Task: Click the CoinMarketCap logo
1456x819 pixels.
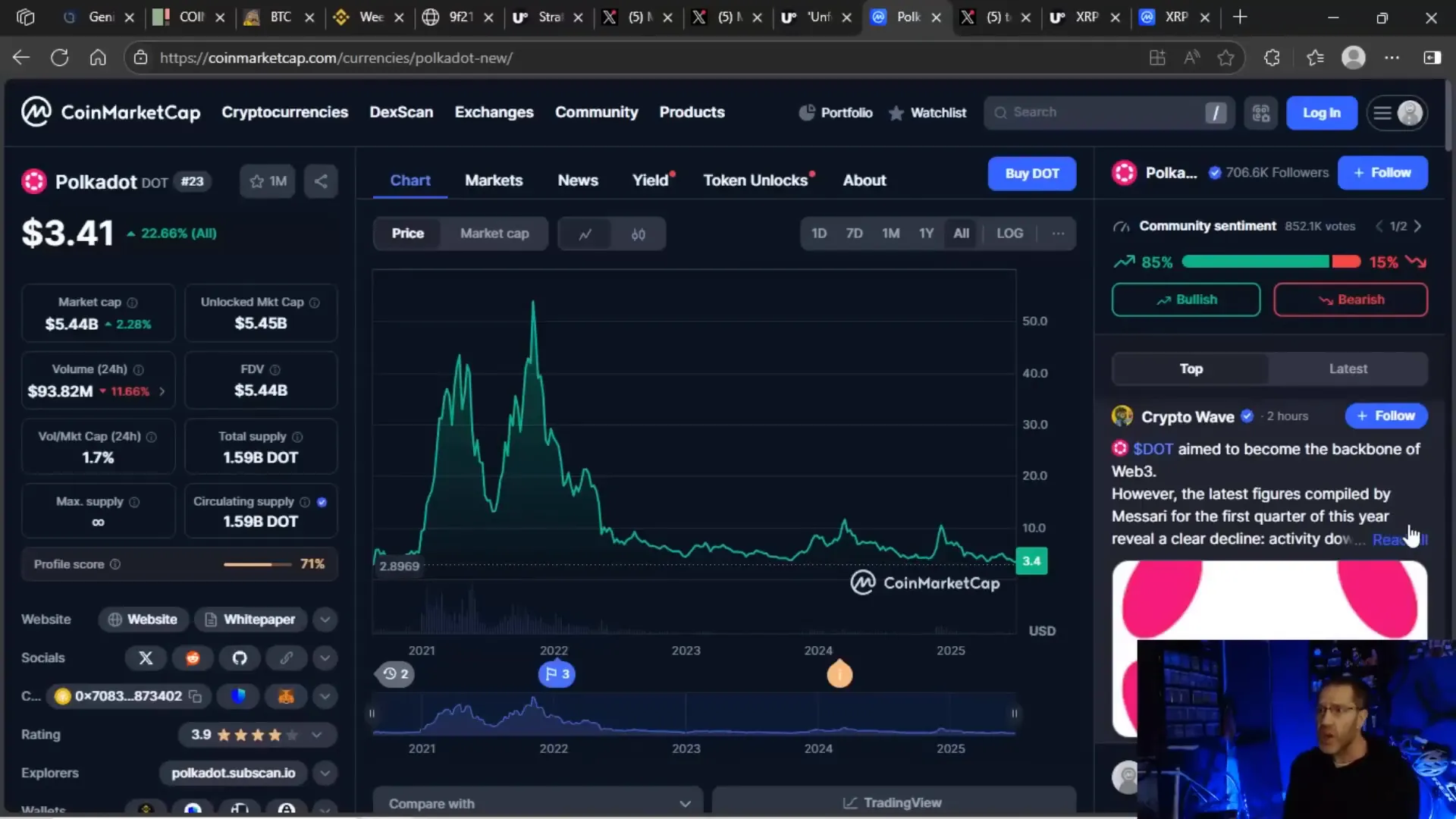Action: 111,112
